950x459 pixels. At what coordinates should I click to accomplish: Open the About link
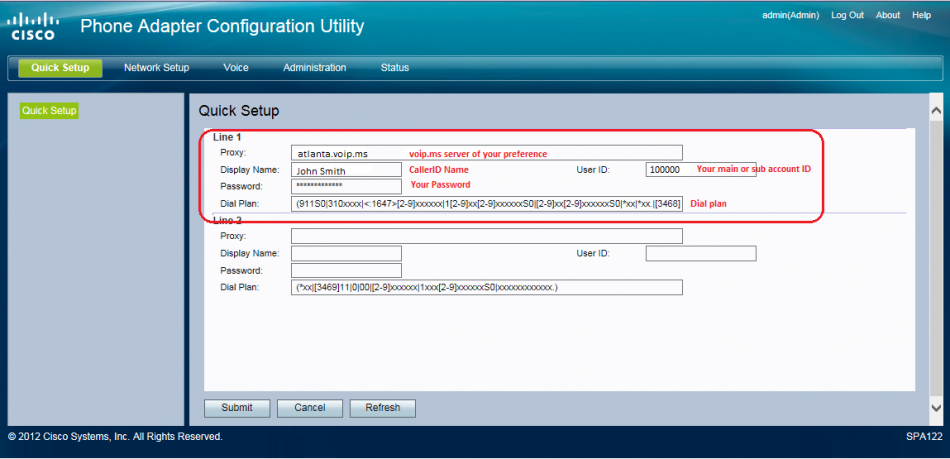[x=888, y=15]
